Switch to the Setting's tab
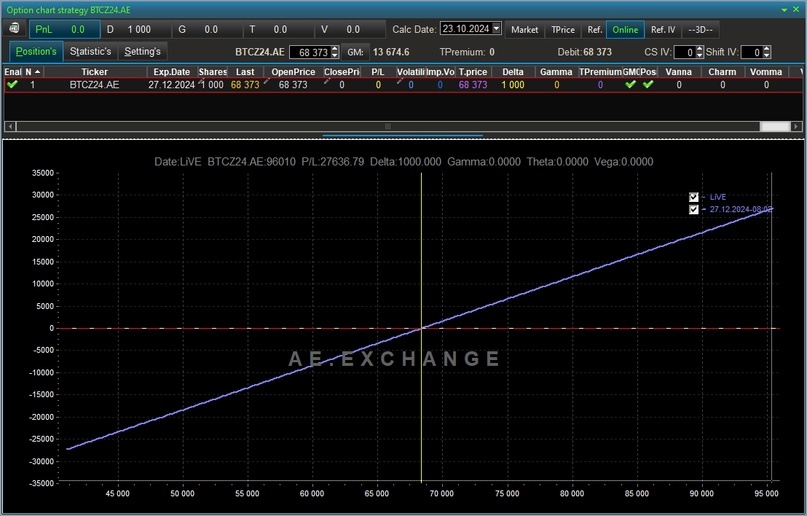 (143, 51)
